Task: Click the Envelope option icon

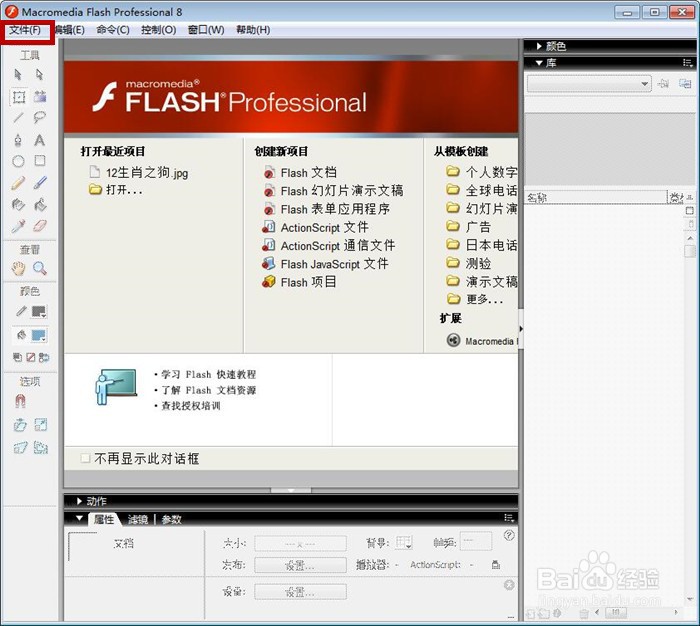Action: pos(41,447)
